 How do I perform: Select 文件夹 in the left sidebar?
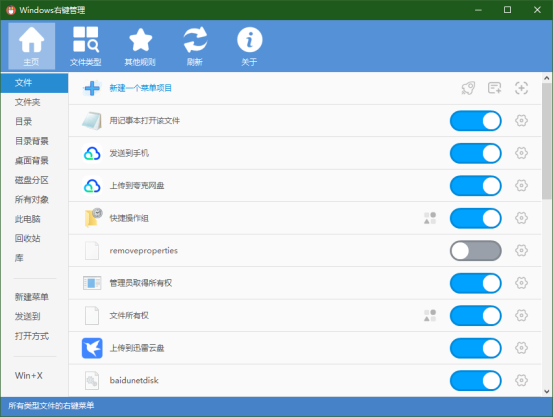28,102
